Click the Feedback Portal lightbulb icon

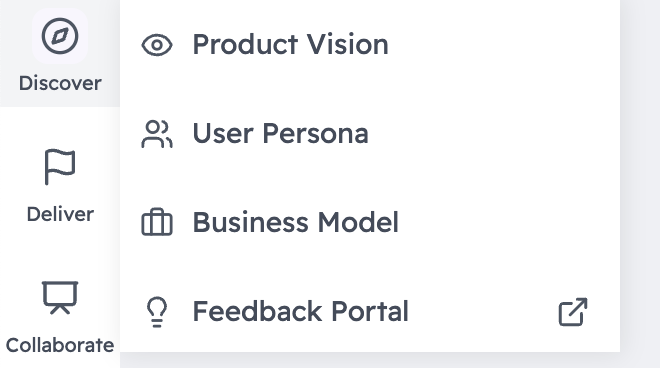pos(157,312)
